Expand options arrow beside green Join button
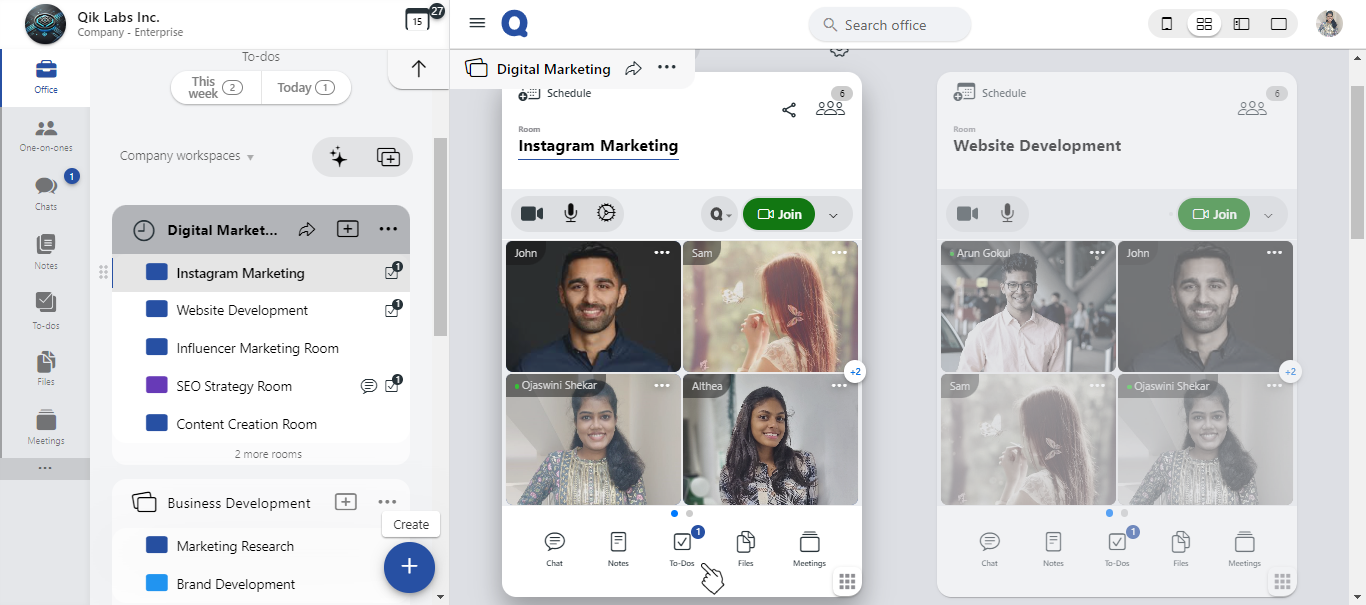 pos(834,214)
